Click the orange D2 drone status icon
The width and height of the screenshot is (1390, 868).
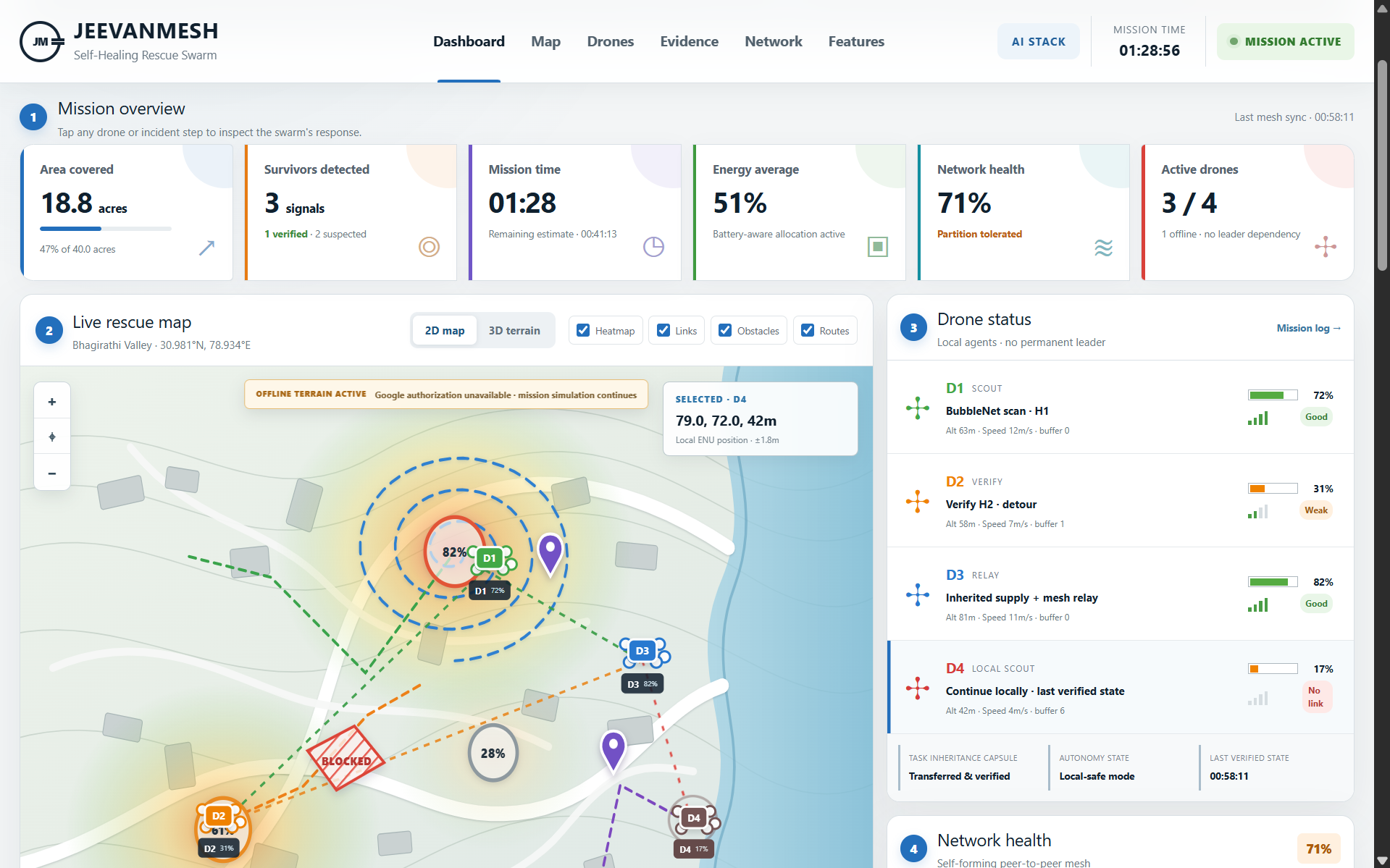[918, 502]
